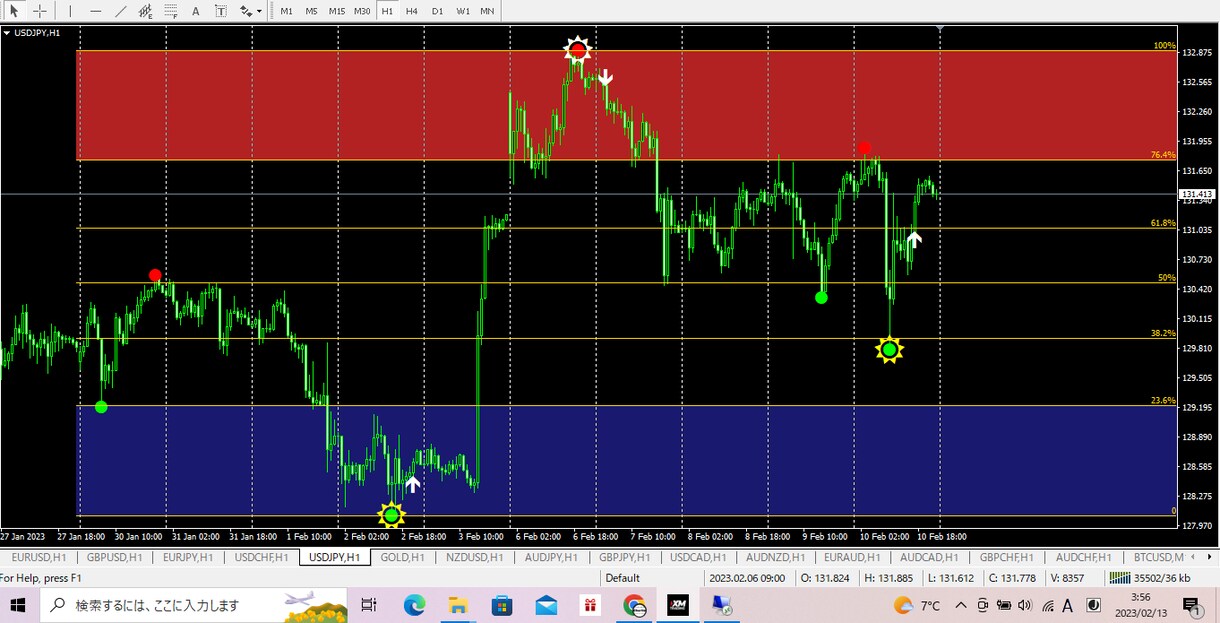Viewport: 1220px width, 623px height.
Task: Open Task View on the taskbar
Action: click(368, 605)
